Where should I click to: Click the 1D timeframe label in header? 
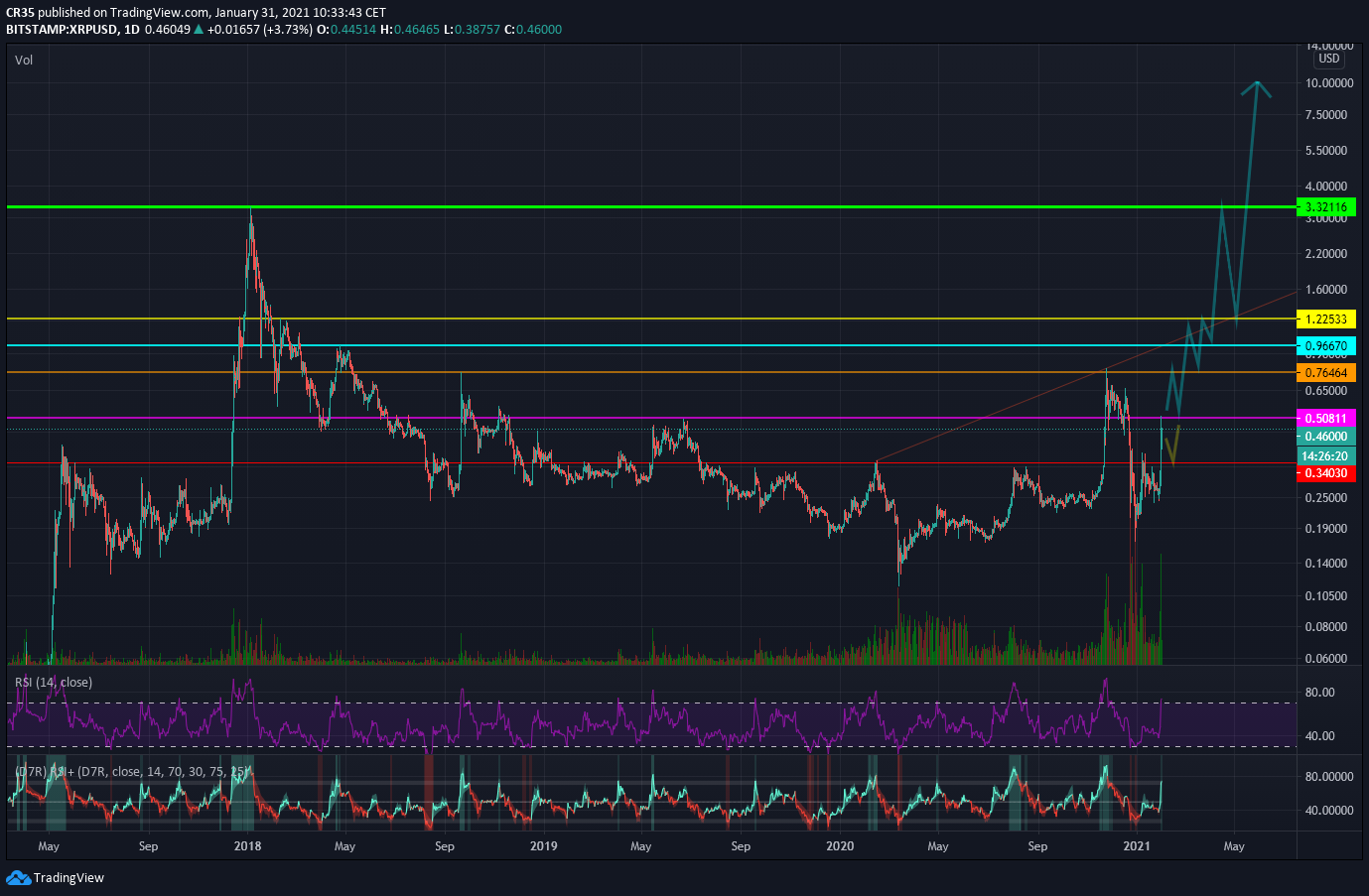coord(131,30)
